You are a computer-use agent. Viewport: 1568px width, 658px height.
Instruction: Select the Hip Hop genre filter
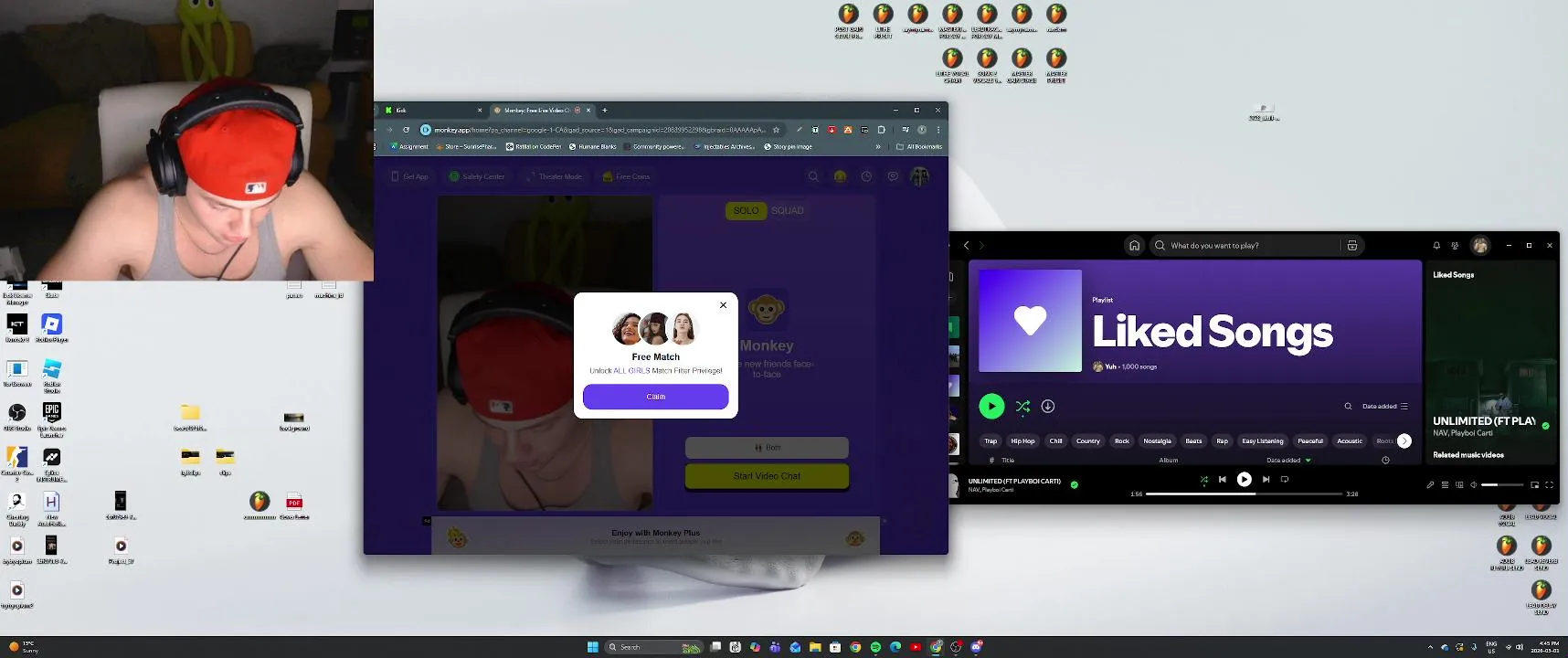pos(1022,440)
